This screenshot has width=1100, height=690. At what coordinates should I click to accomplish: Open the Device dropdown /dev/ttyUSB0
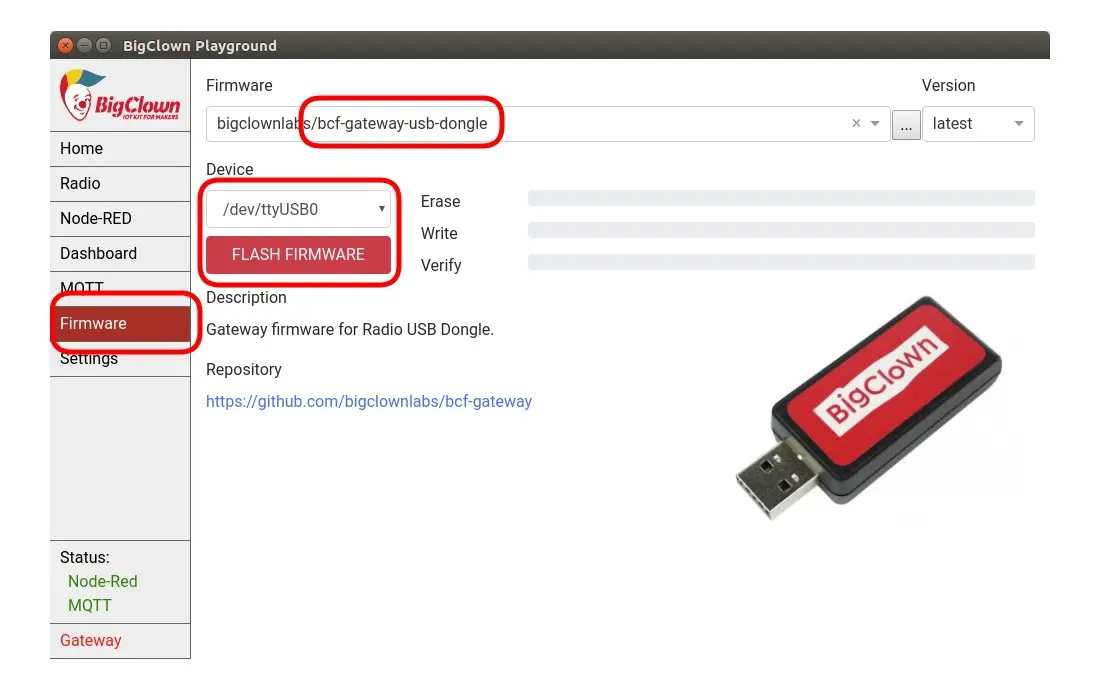[x=298, y=209]
